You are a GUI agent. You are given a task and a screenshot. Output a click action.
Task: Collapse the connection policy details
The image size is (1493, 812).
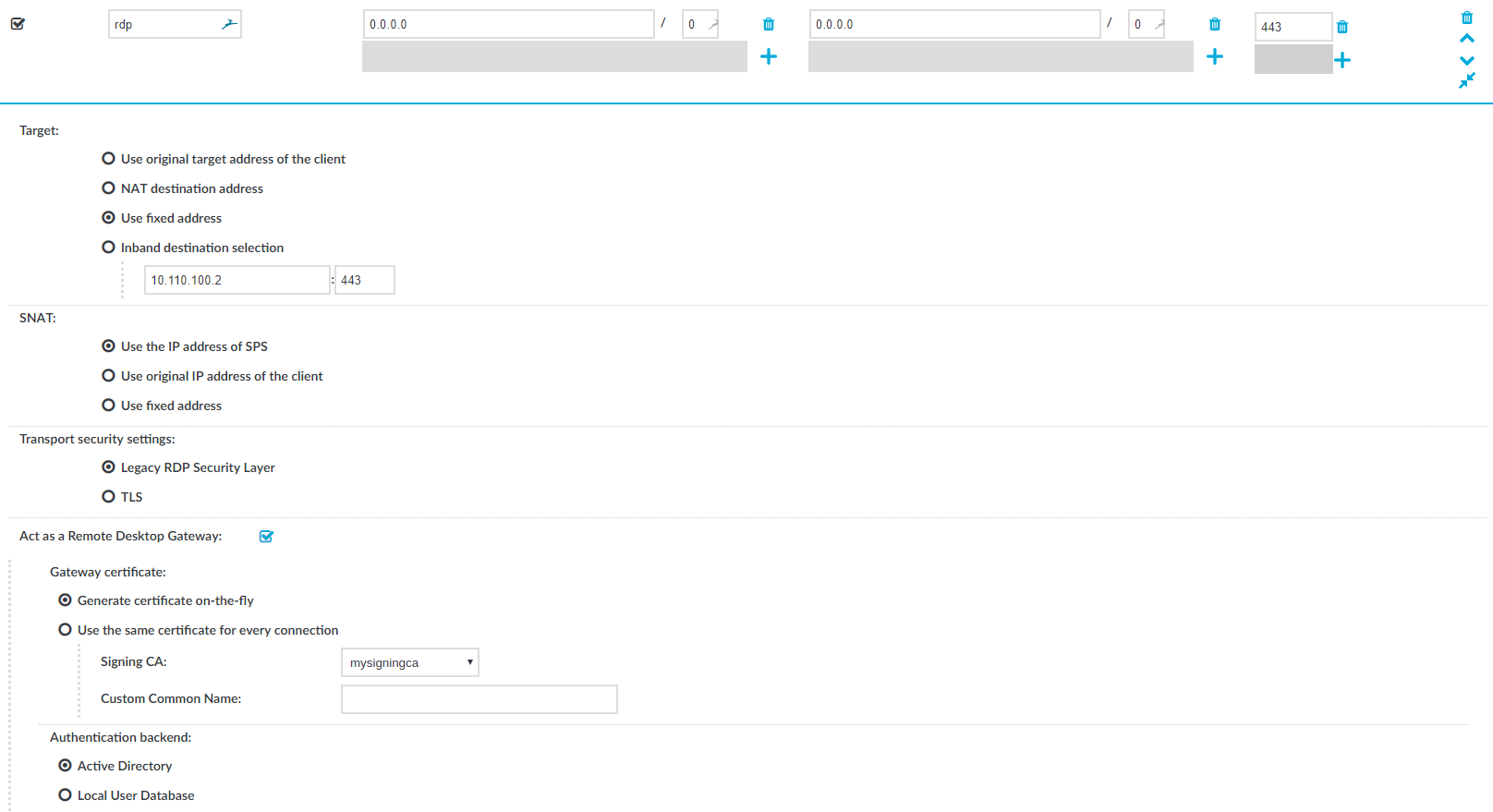tap(1467, 81)
